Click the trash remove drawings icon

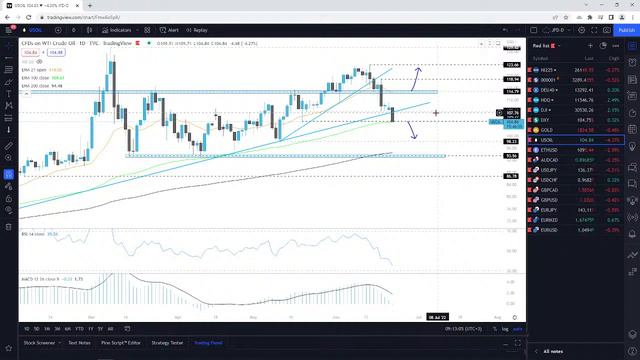point(9,227)
